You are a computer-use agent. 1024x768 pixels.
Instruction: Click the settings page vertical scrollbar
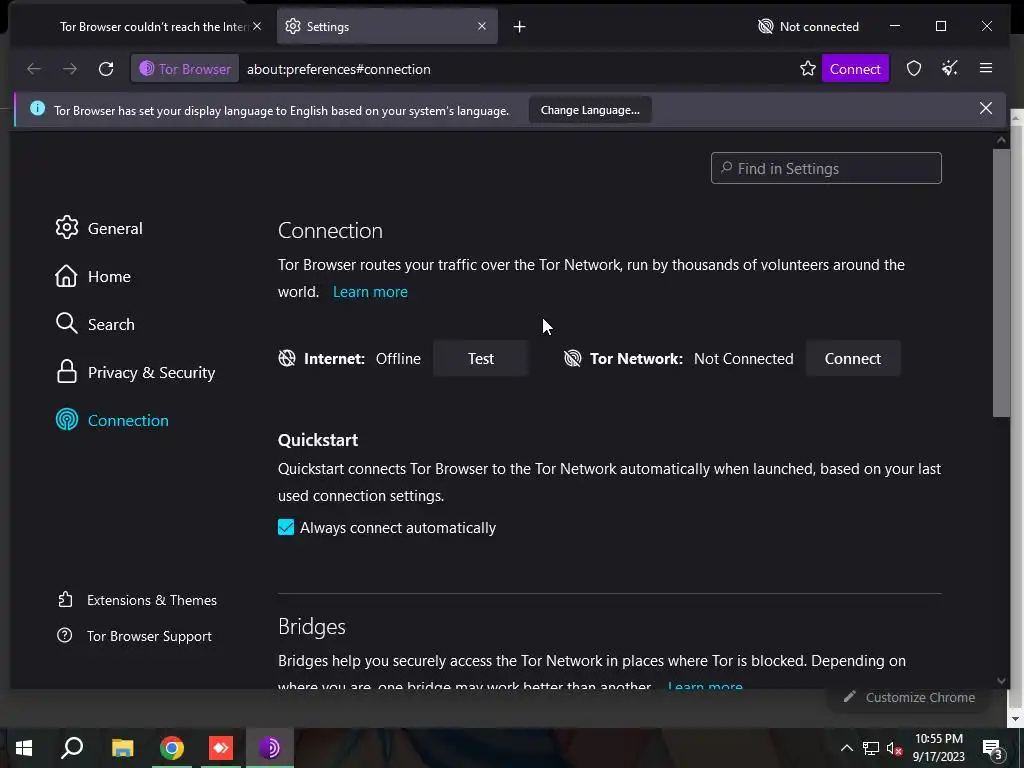click(1001, 282)
